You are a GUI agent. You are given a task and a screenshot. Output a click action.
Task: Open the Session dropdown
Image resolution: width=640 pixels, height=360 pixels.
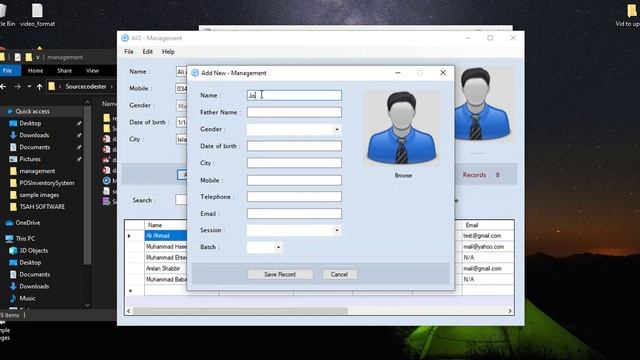tap(337, 230)
